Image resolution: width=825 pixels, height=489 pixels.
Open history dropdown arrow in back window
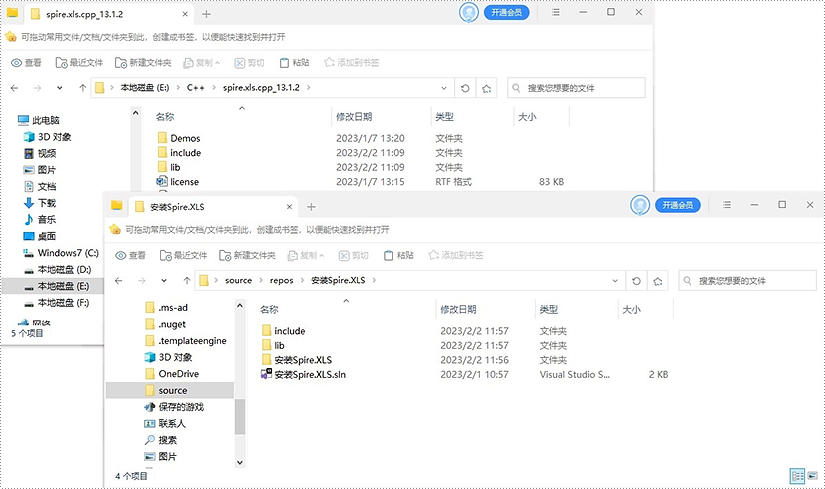click(59, 88)
